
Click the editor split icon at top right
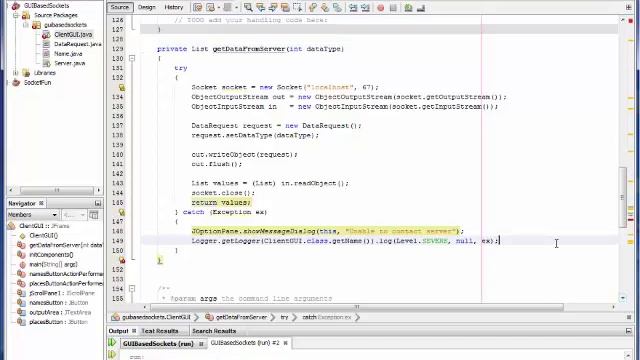[629, 7]
